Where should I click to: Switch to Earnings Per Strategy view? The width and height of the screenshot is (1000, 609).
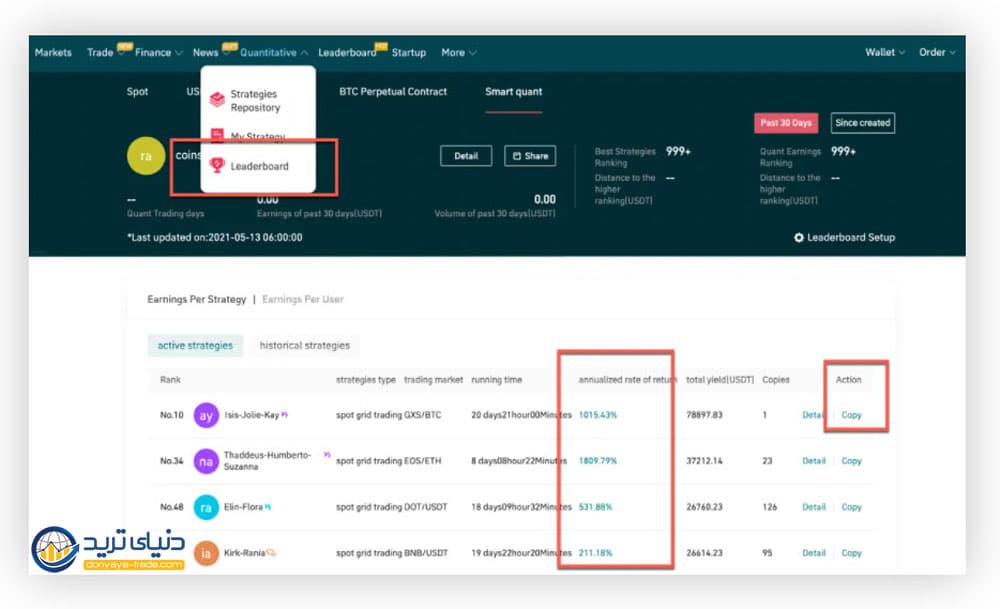196,299
